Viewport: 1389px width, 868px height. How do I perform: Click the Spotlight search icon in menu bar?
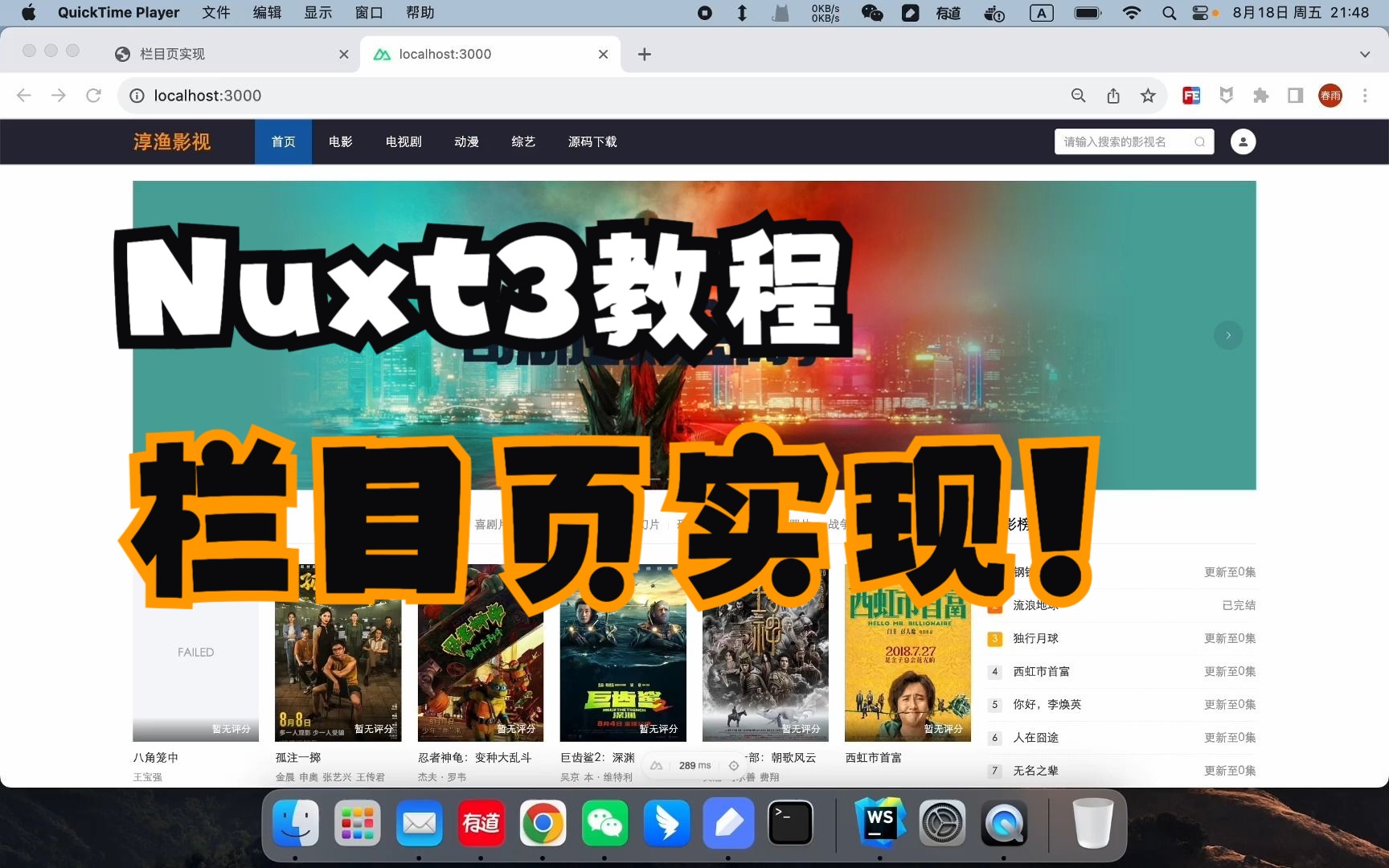click(1169, 13)
